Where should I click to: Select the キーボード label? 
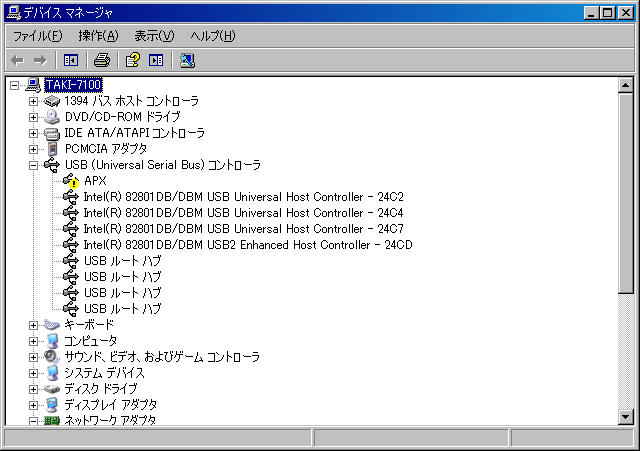[89, 325]
